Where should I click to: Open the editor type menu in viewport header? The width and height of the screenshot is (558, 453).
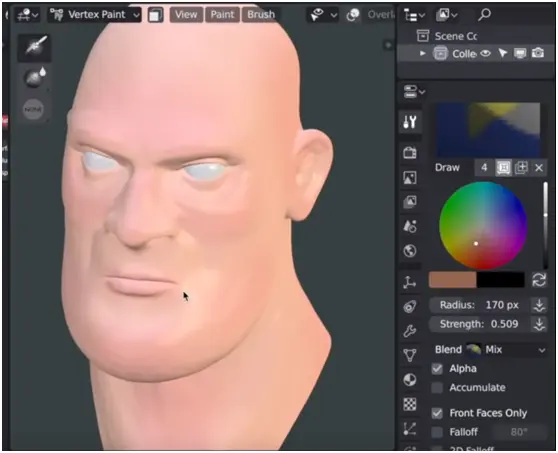(28, 15)
